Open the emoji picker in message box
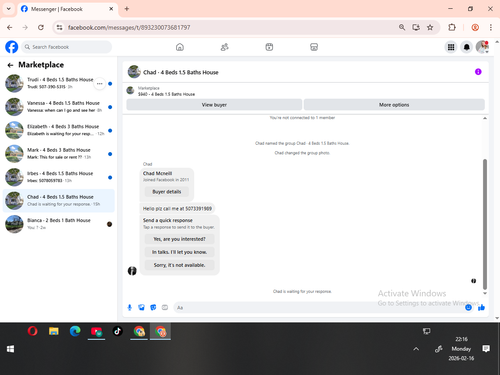500x375 pixels. (468, 307)
